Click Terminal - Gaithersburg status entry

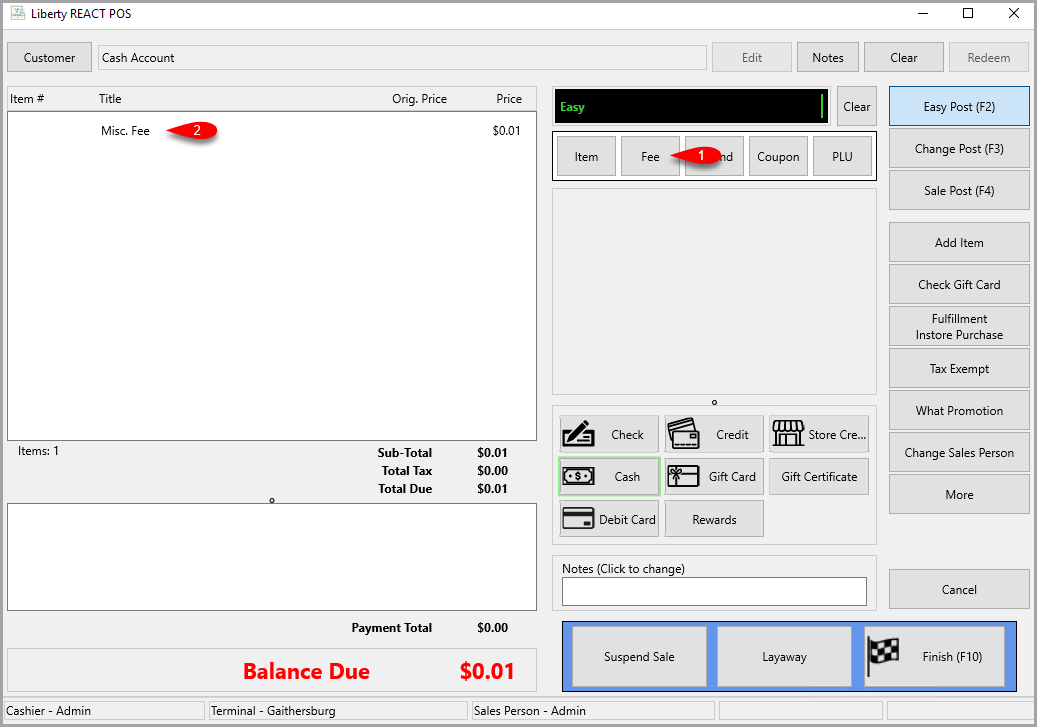click(338, 710)
